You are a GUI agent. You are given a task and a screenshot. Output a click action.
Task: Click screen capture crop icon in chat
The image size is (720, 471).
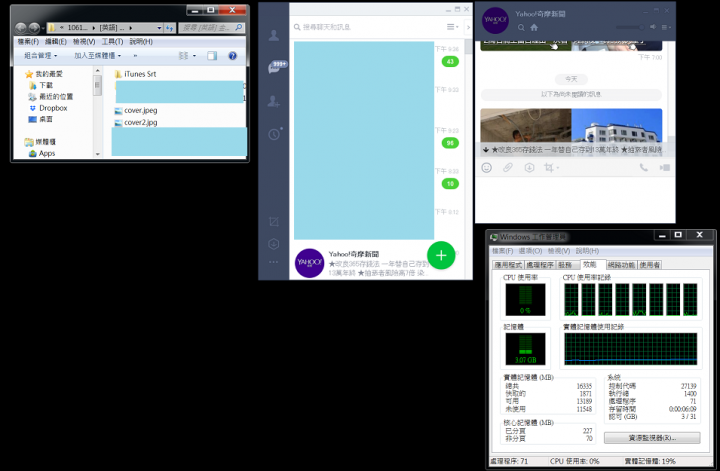(549, 168)
